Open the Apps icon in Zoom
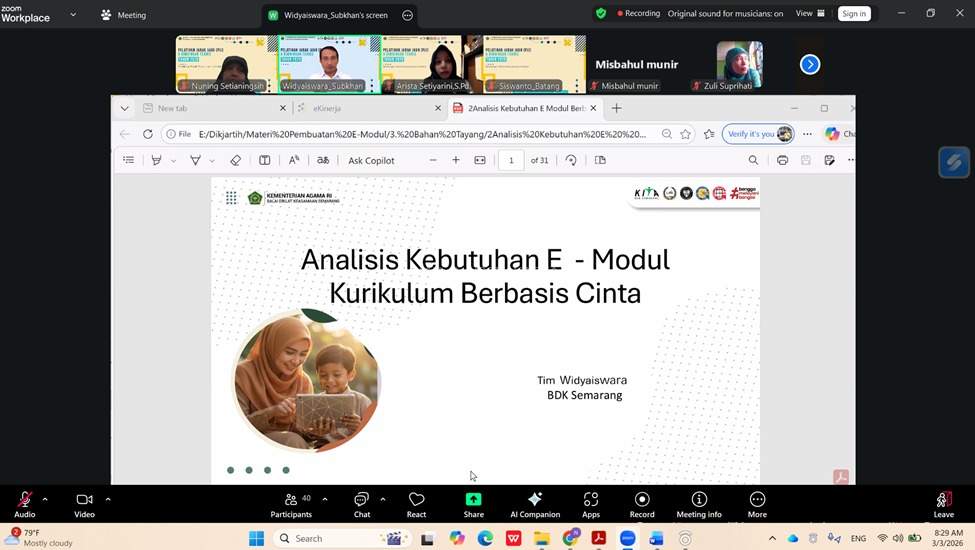Screen dimensions: 975x550 (x=591, y=501)
